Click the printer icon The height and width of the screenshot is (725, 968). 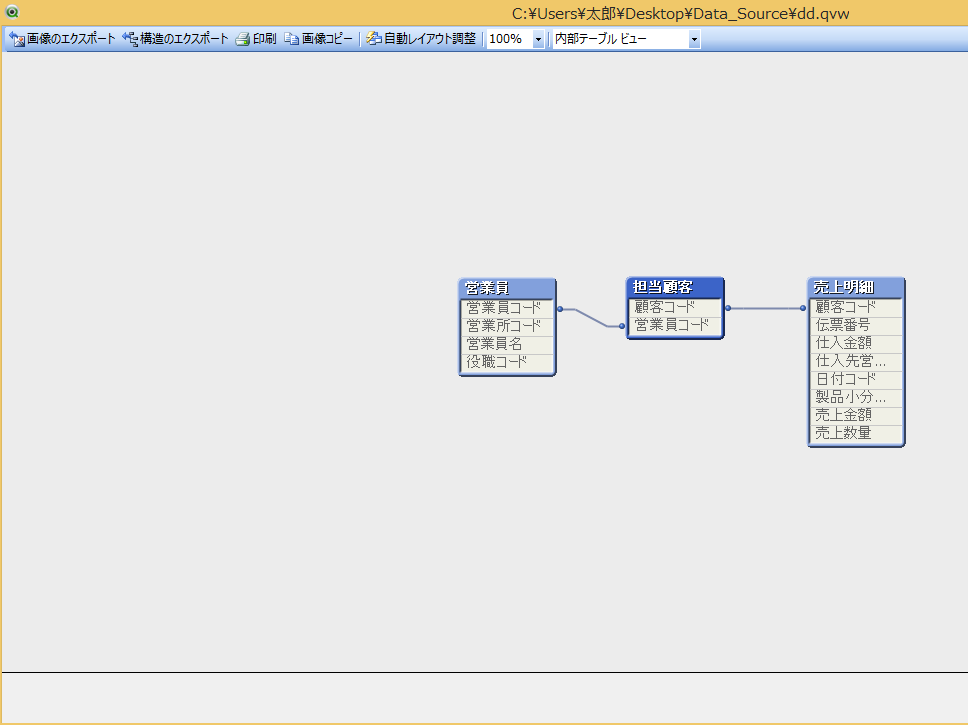(x=243, y=39)
